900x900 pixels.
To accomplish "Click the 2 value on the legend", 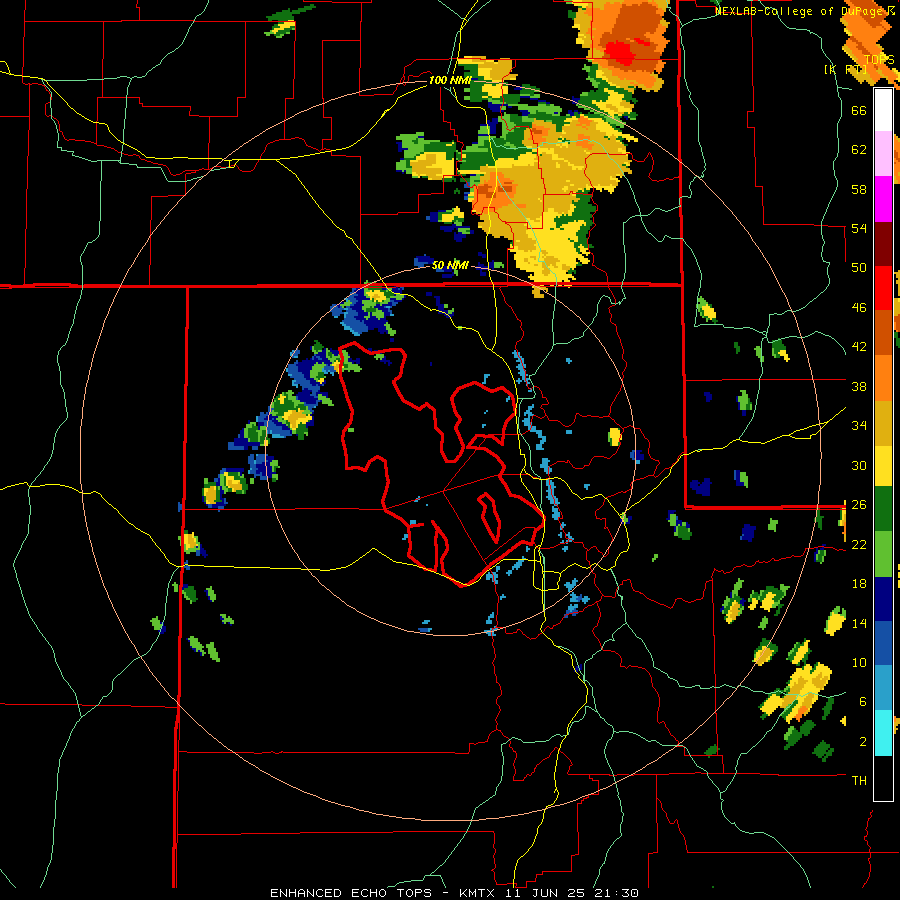I will click(863, 742).
